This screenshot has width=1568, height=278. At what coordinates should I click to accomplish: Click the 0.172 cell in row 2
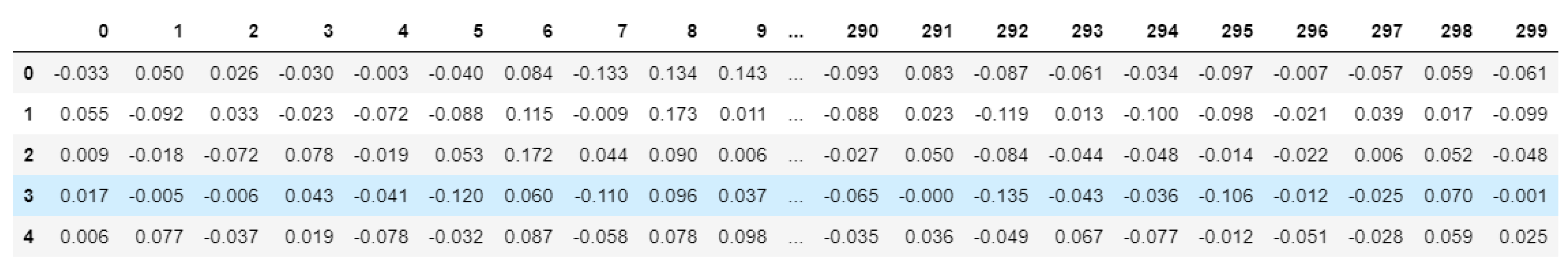[x=528, y=155]
